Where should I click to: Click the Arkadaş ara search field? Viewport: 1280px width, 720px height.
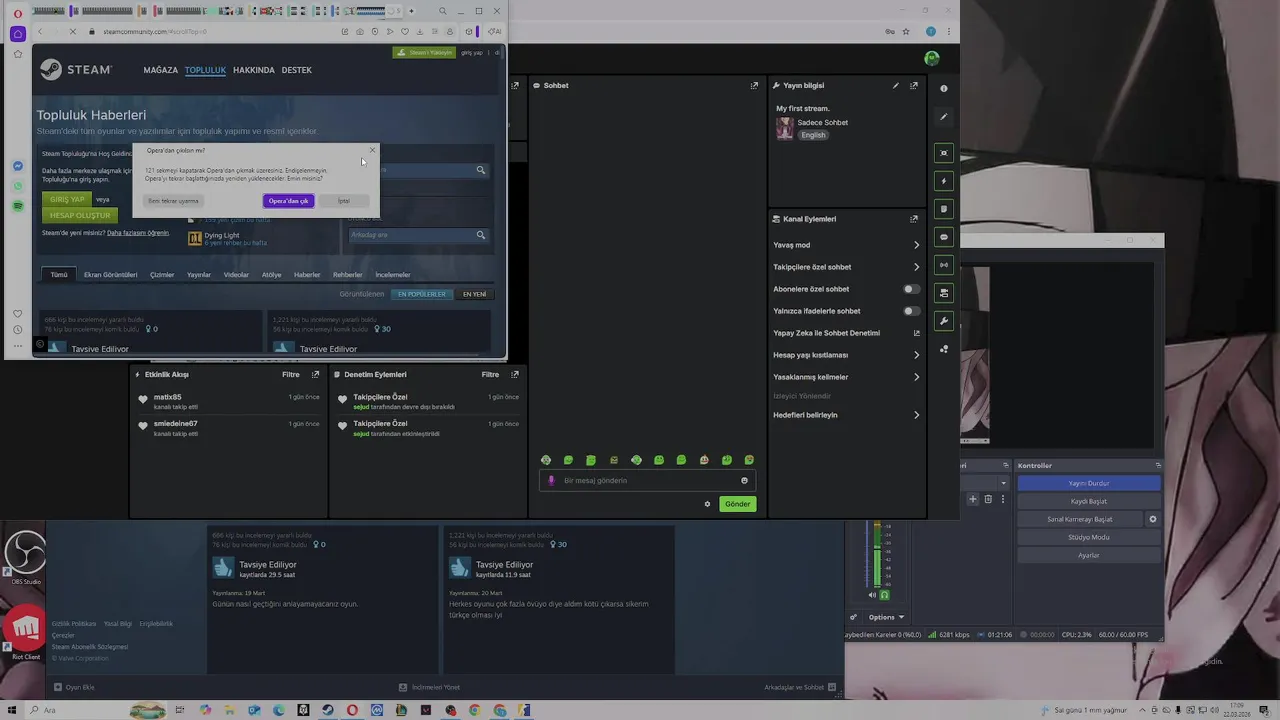point(418,235)
